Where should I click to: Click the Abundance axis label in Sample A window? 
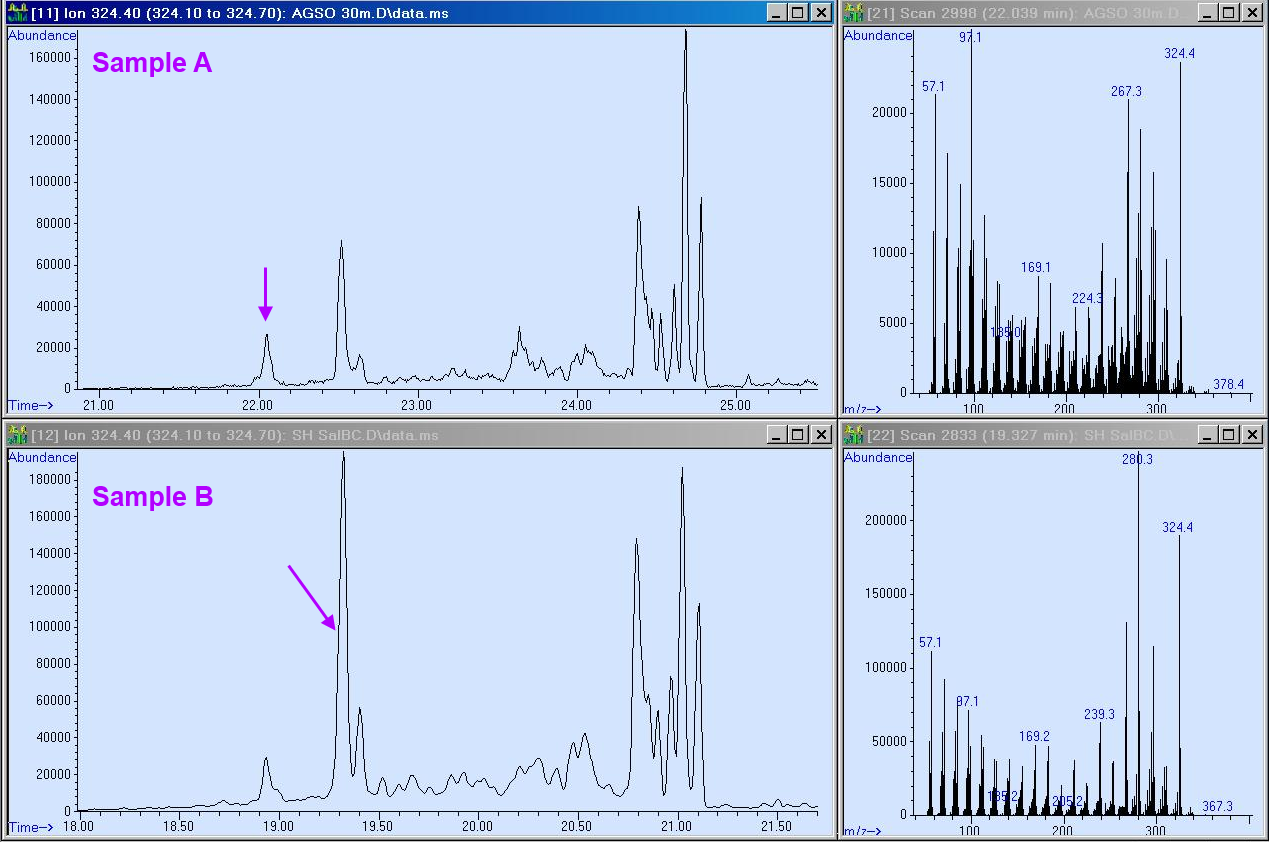[x=41, y=35]
